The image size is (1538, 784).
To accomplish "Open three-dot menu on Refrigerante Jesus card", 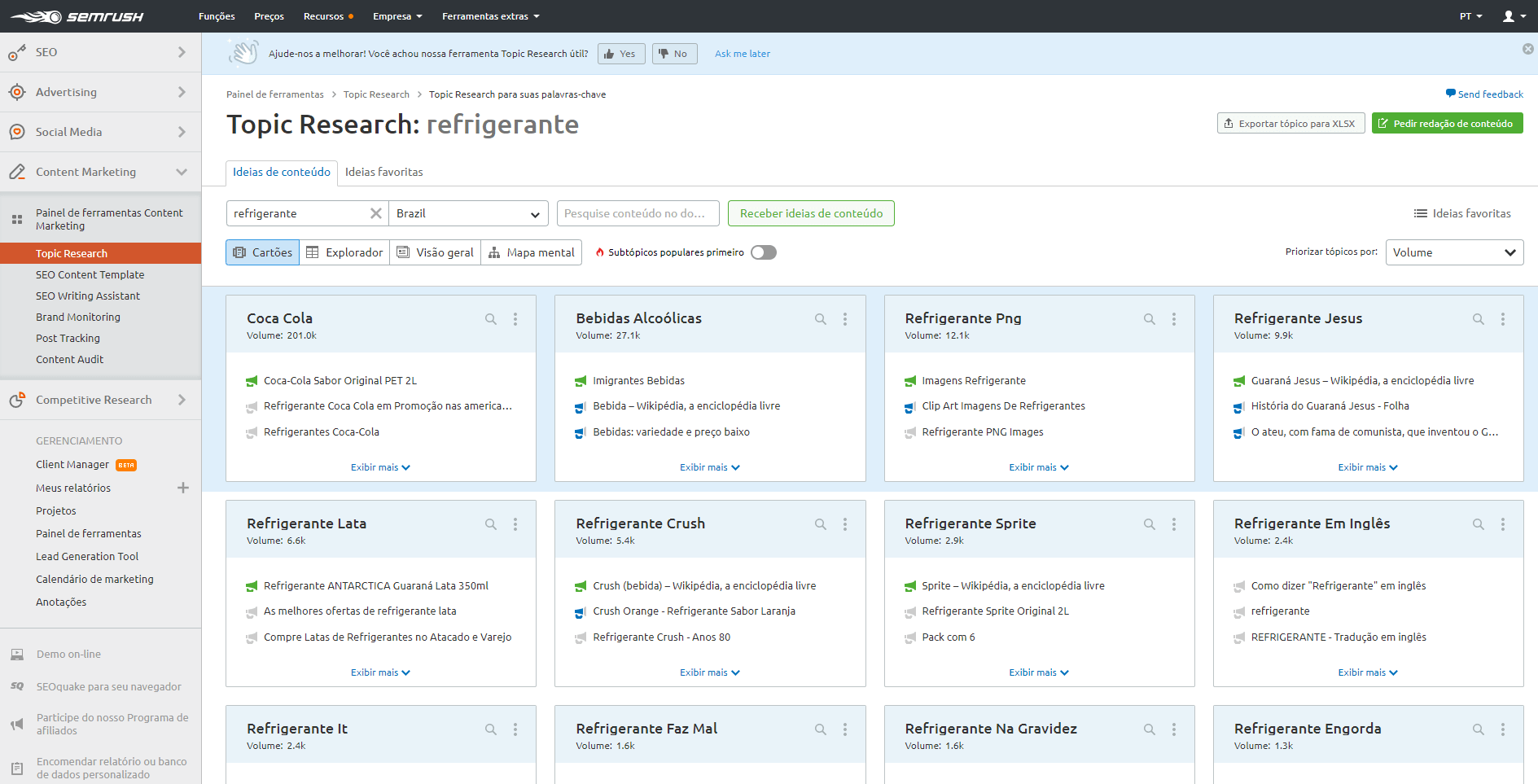I will coord(1503,319).
